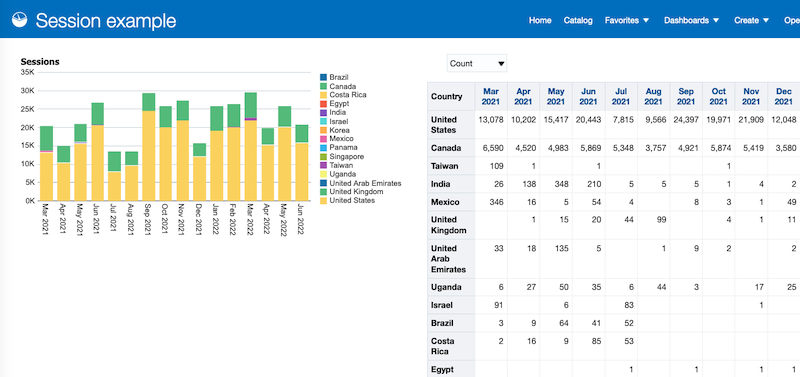Click the Brazil legend color swatch
This screenshot has width=800, height=377.
pyautogui.click(x=323, y=77)
